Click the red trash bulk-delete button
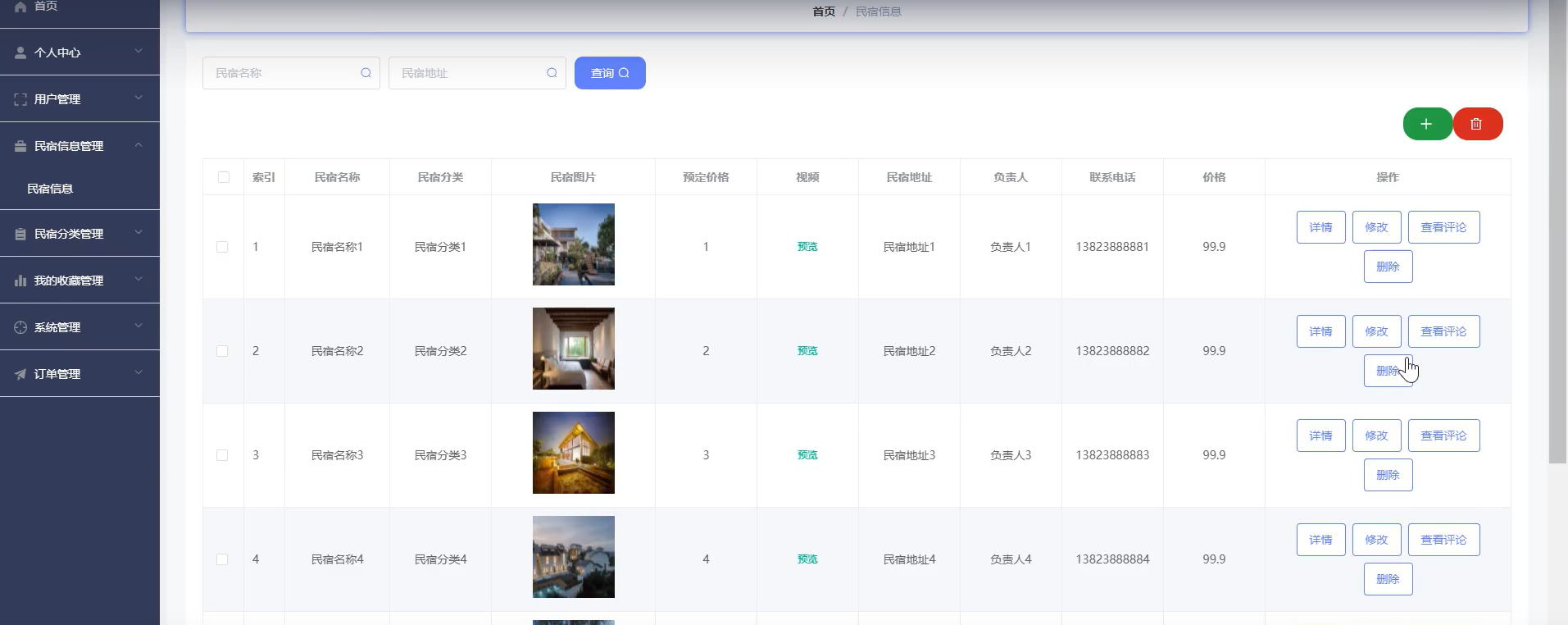Viewport: 1568px width, 625px height. tap(1477, 124)
